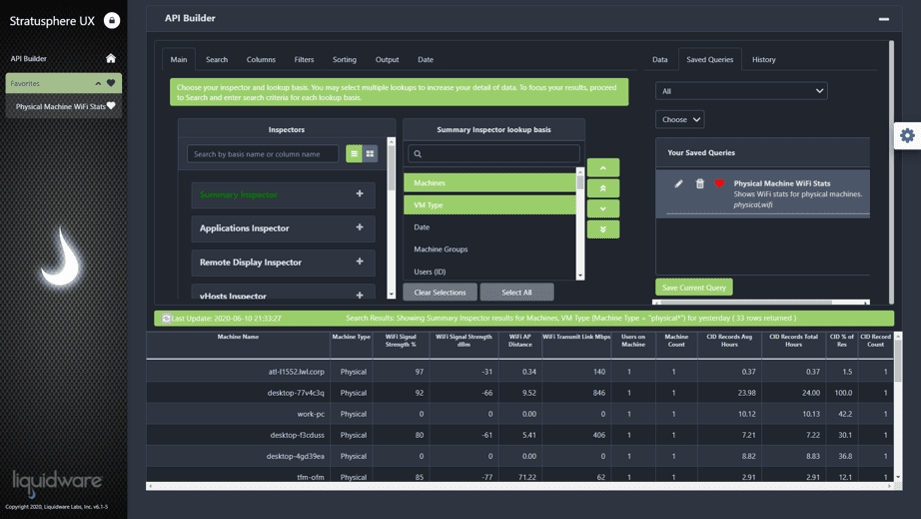This screenshot has height=519, width=921.
Task: Click the Clear Selections button
Action: click(440, 292)
